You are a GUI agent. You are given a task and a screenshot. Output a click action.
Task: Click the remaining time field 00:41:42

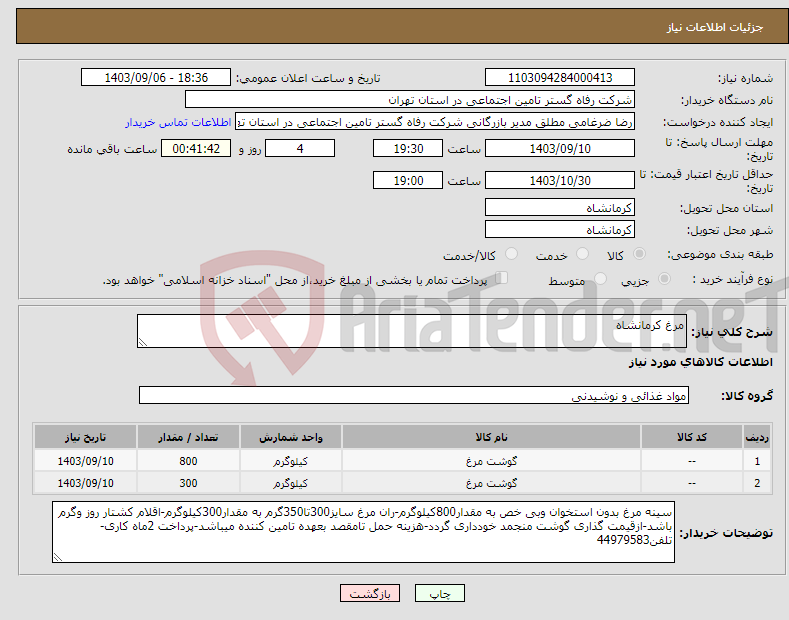point(196,148)
